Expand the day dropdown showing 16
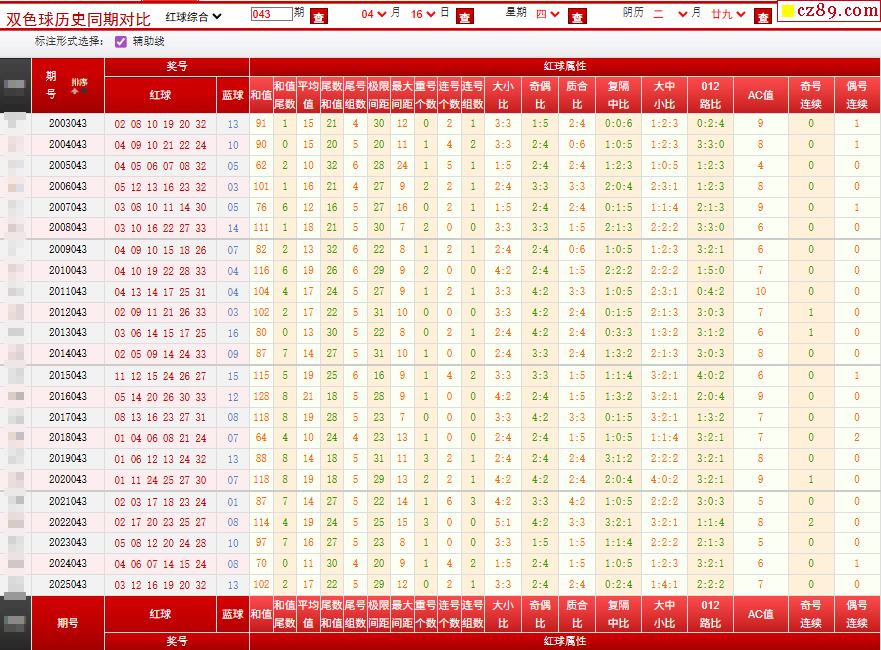 click(423, 14)
